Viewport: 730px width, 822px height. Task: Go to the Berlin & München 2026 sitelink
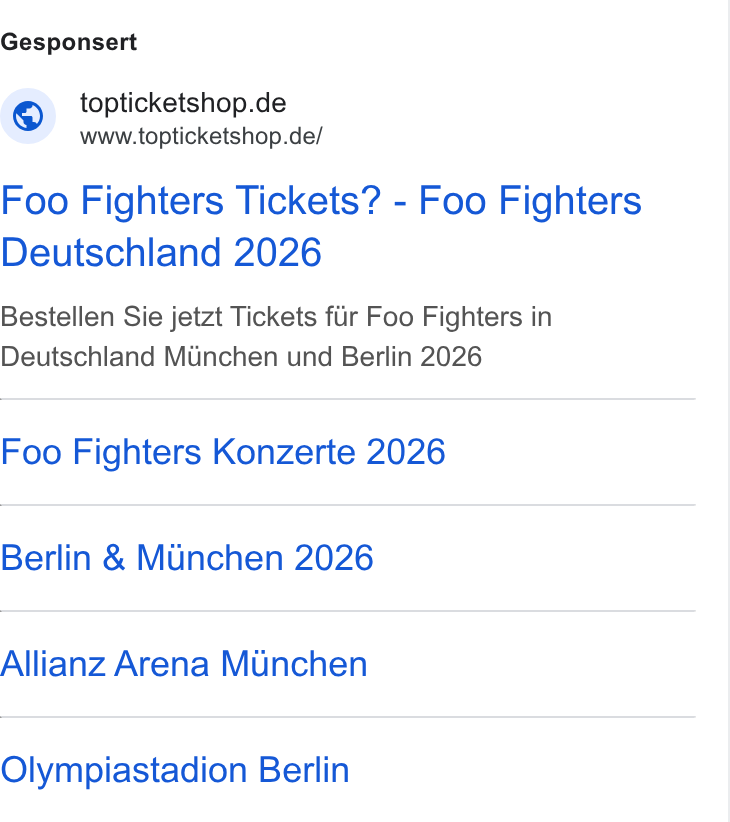(187, 558)
